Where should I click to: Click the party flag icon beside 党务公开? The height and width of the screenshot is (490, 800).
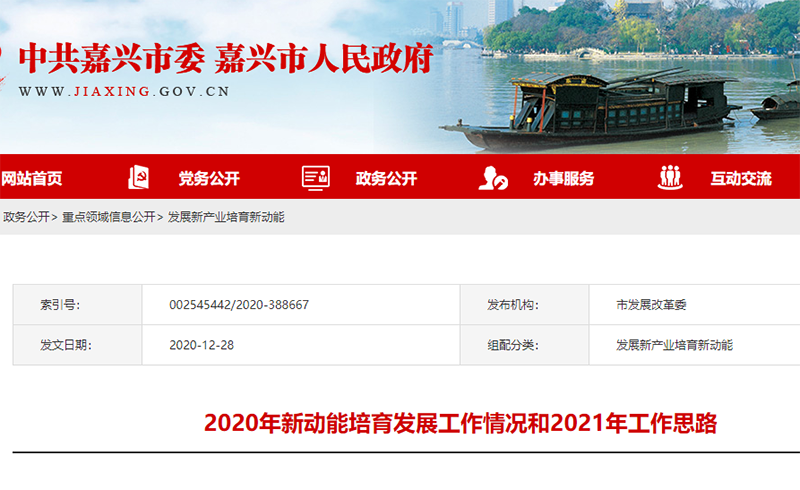[x=138, y=178]
